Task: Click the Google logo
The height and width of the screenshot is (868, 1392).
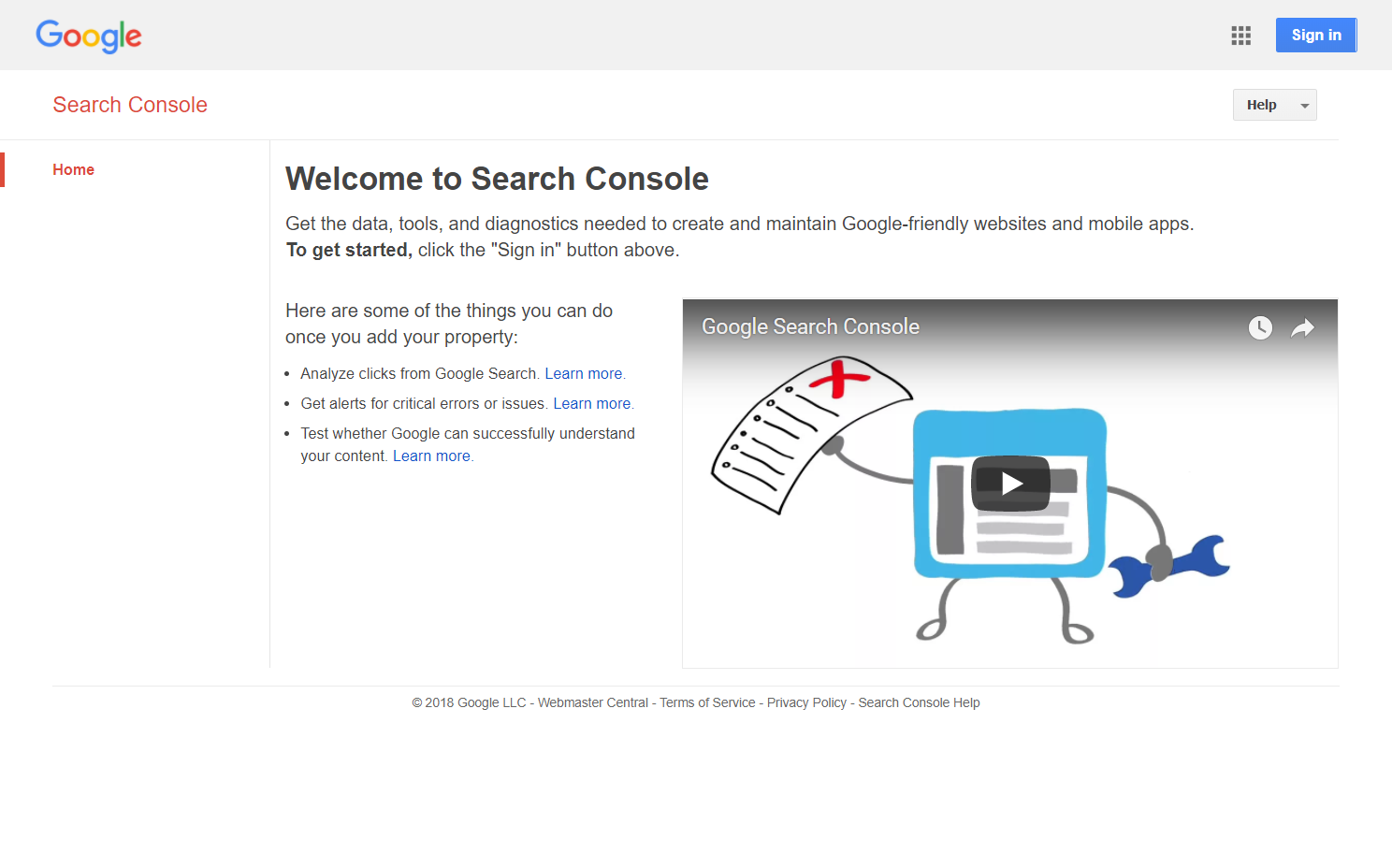Action: 89,36
